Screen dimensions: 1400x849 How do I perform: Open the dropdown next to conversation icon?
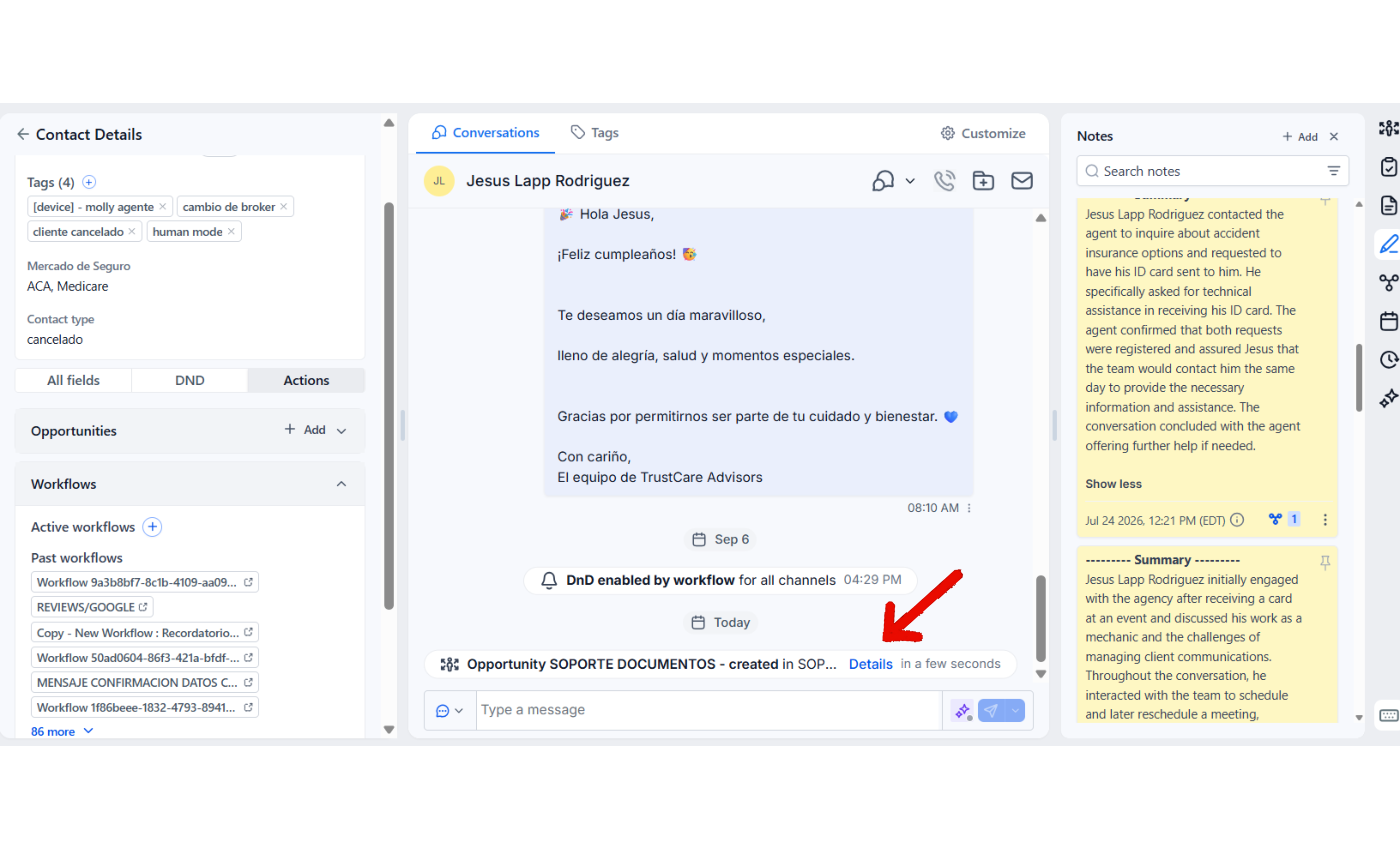click(x=910, y=181)
